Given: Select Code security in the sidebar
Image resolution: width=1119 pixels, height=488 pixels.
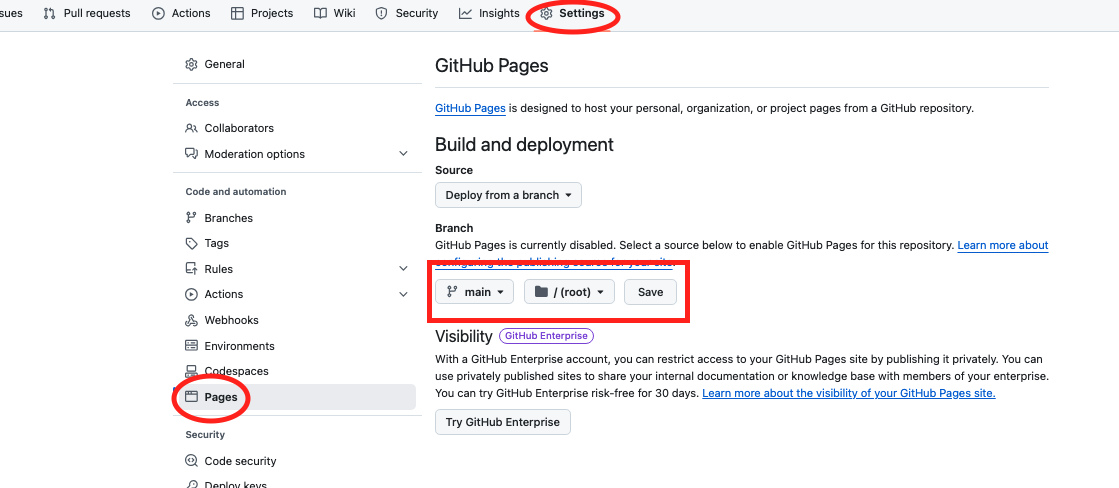Looking at the screenshot, I should pos(240,461).
